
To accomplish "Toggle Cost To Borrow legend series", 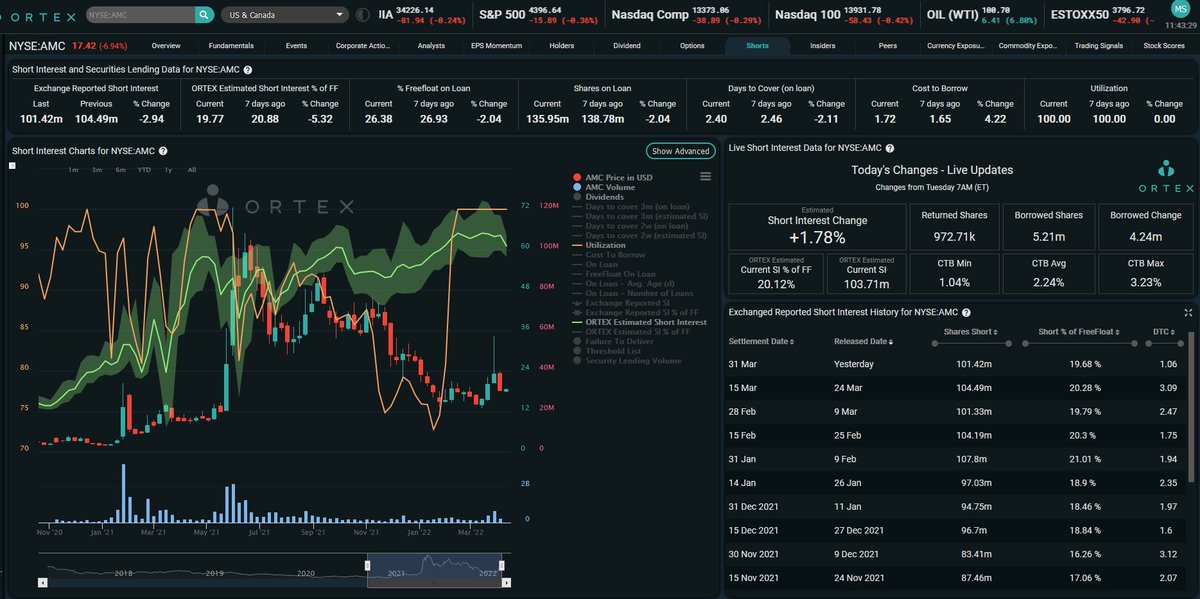I will click(608, 255).
